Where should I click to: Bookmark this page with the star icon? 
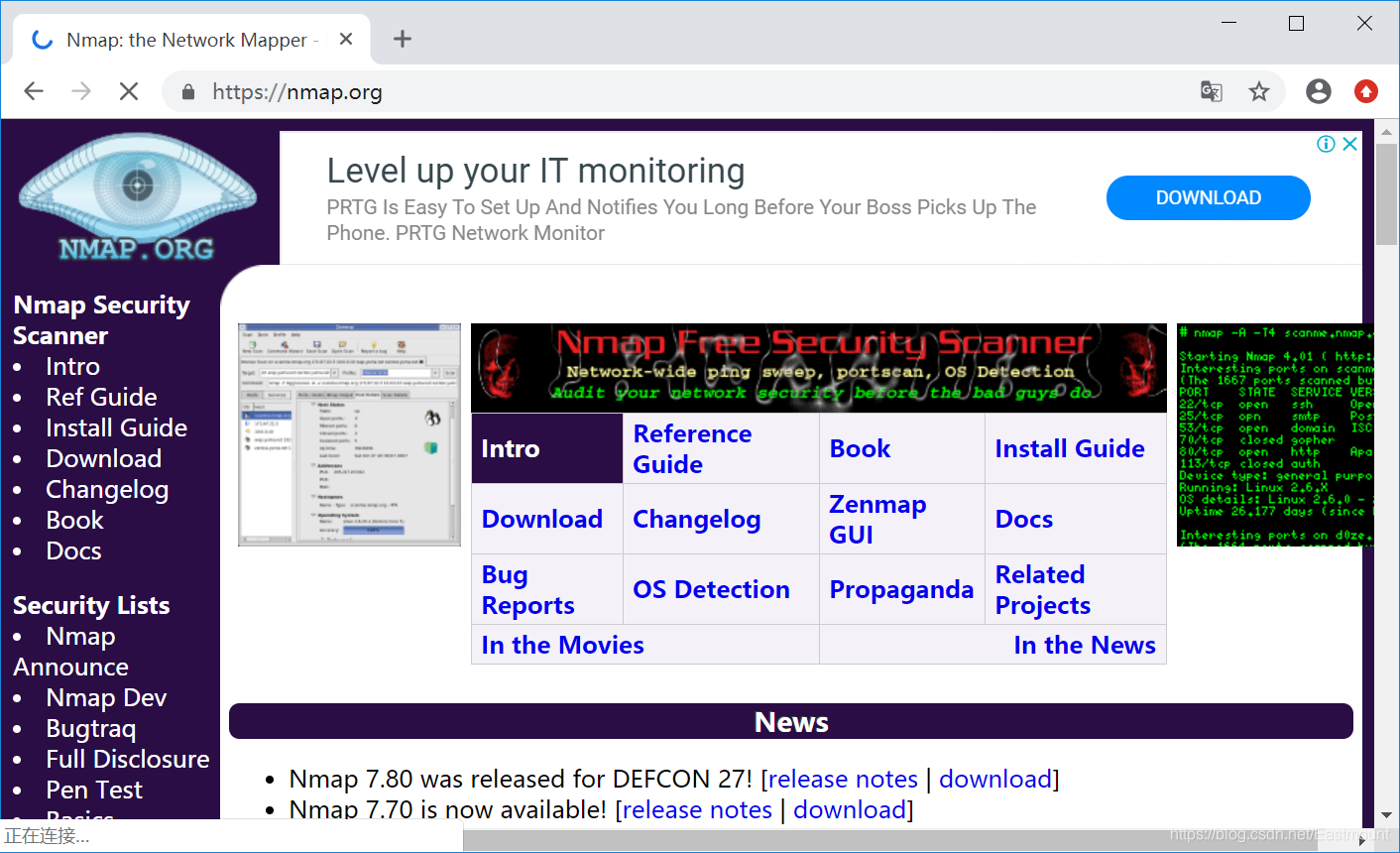click(x=1259, y=91)
